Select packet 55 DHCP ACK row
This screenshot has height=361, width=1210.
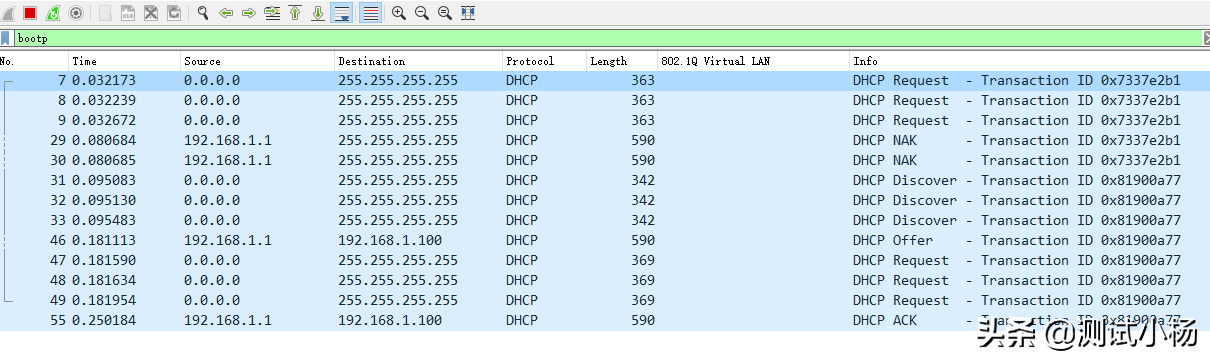(x=605, y=320)
